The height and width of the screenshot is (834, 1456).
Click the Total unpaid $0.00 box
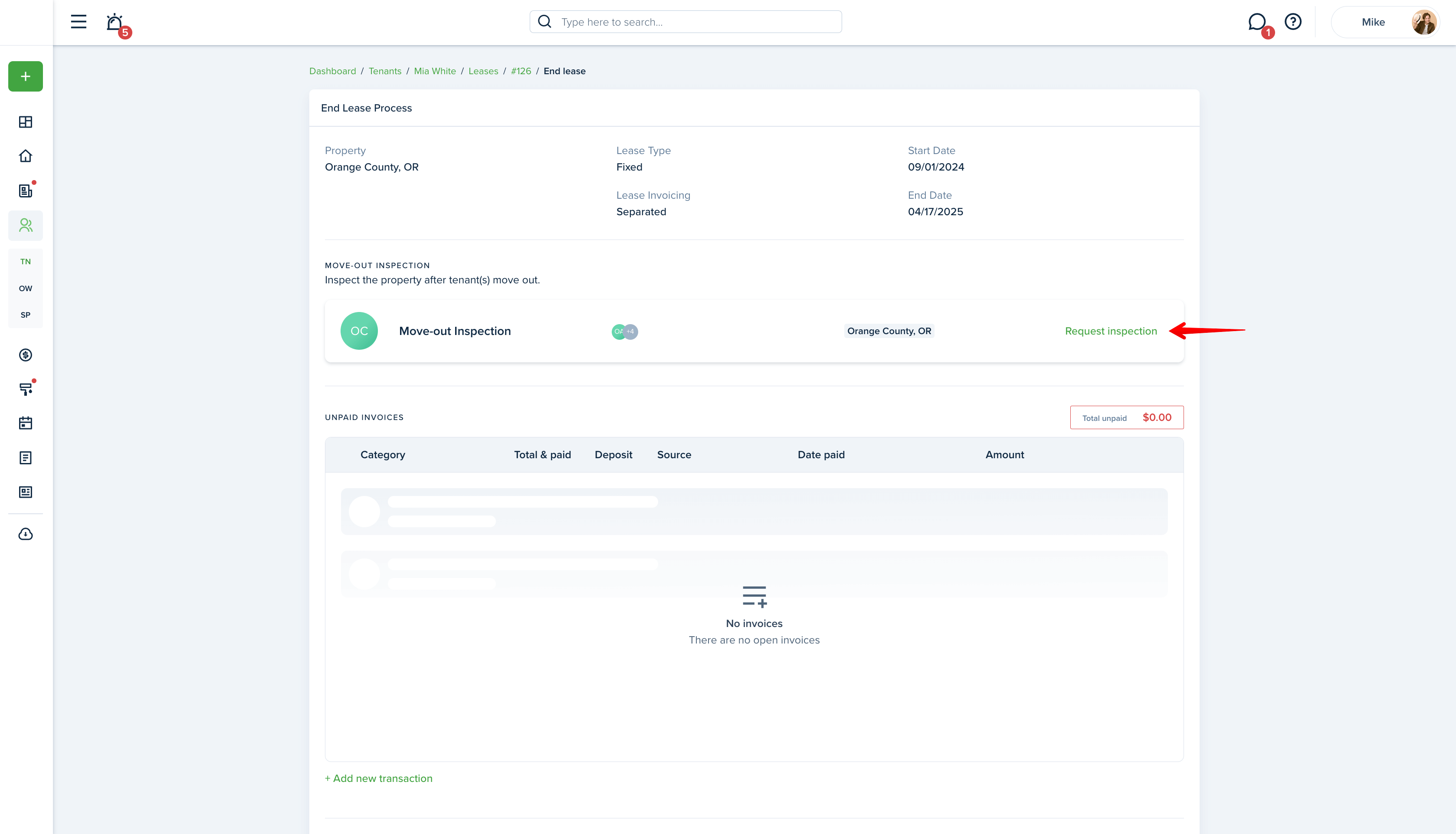1127,417
